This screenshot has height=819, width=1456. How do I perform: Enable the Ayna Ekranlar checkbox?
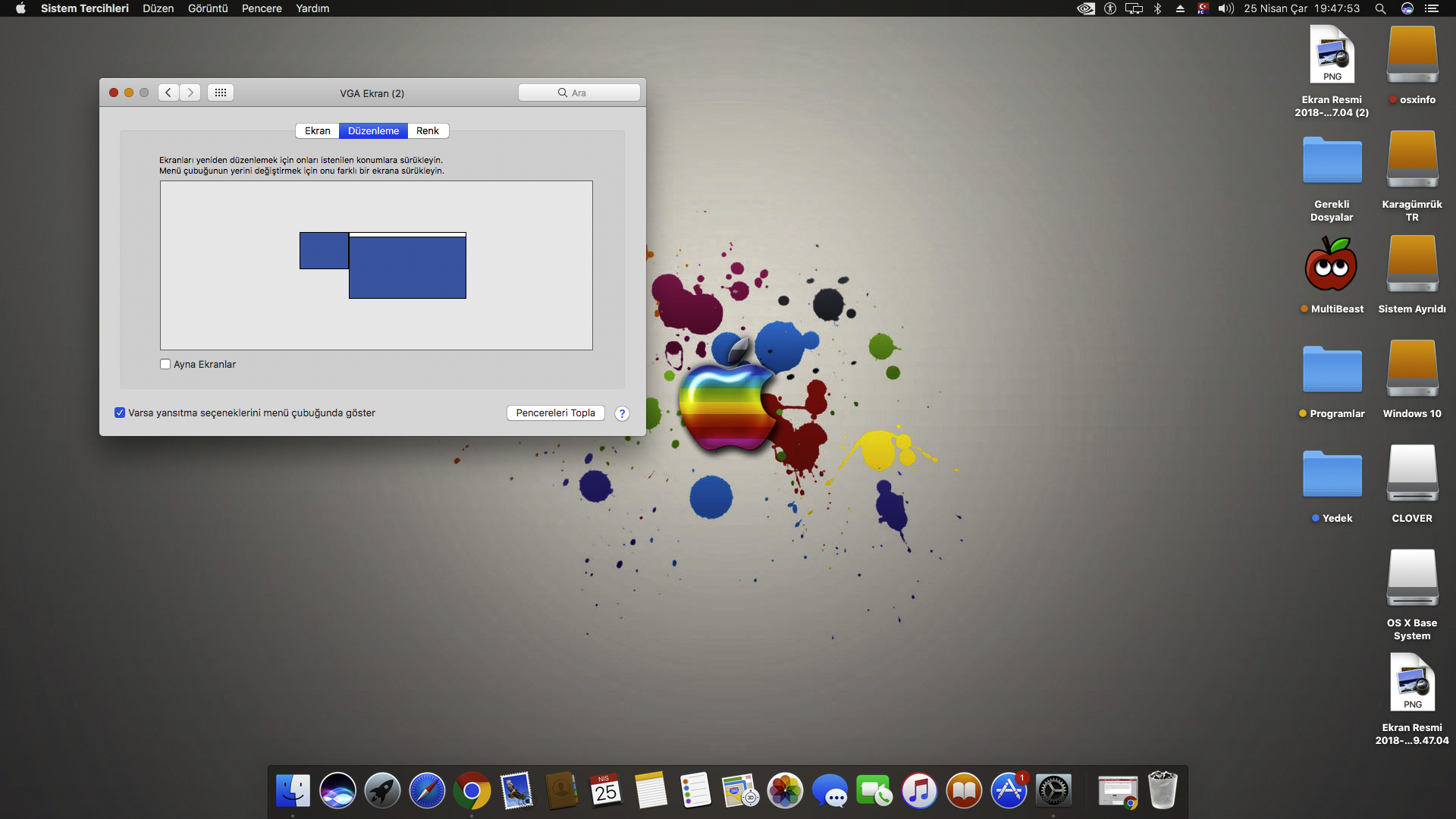tap(165, 364)
